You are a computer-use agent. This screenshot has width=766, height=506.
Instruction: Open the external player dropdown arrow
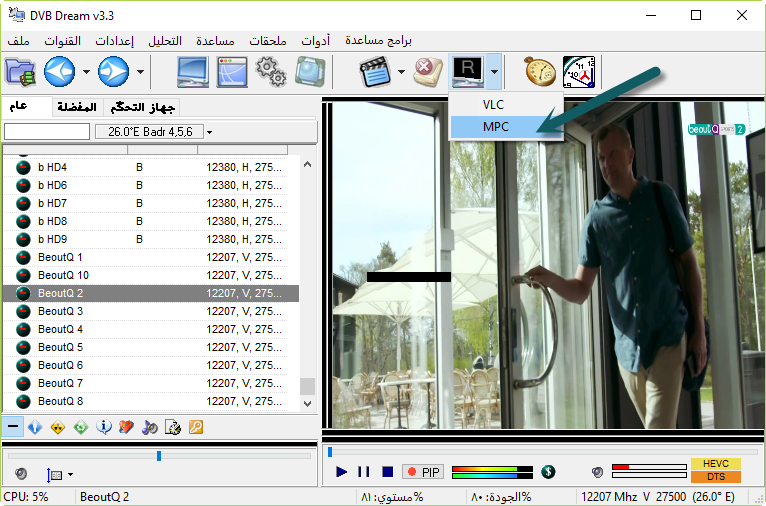click(494, 72)
